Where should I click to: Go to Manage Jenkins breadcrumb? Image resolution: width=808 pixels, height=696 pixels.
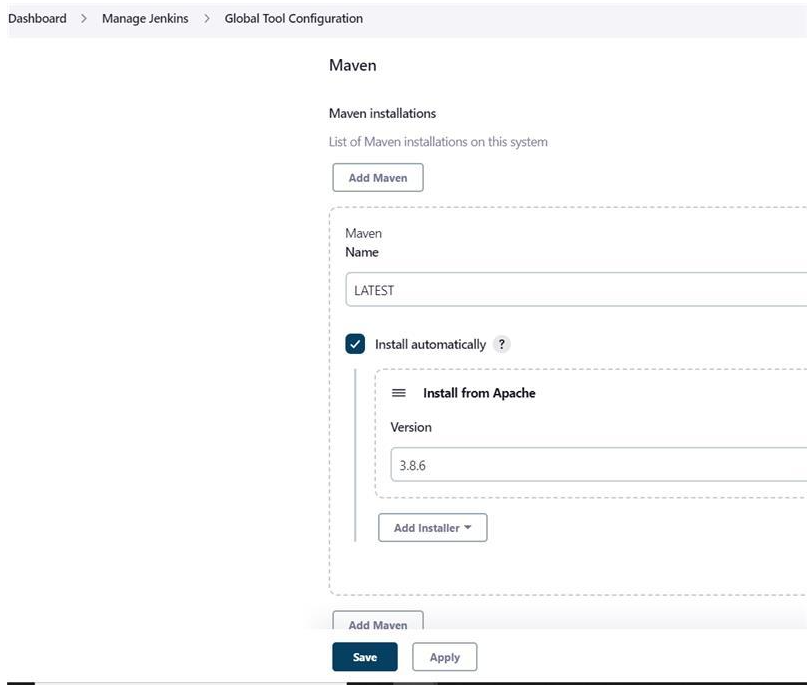(x=145, y=19)
